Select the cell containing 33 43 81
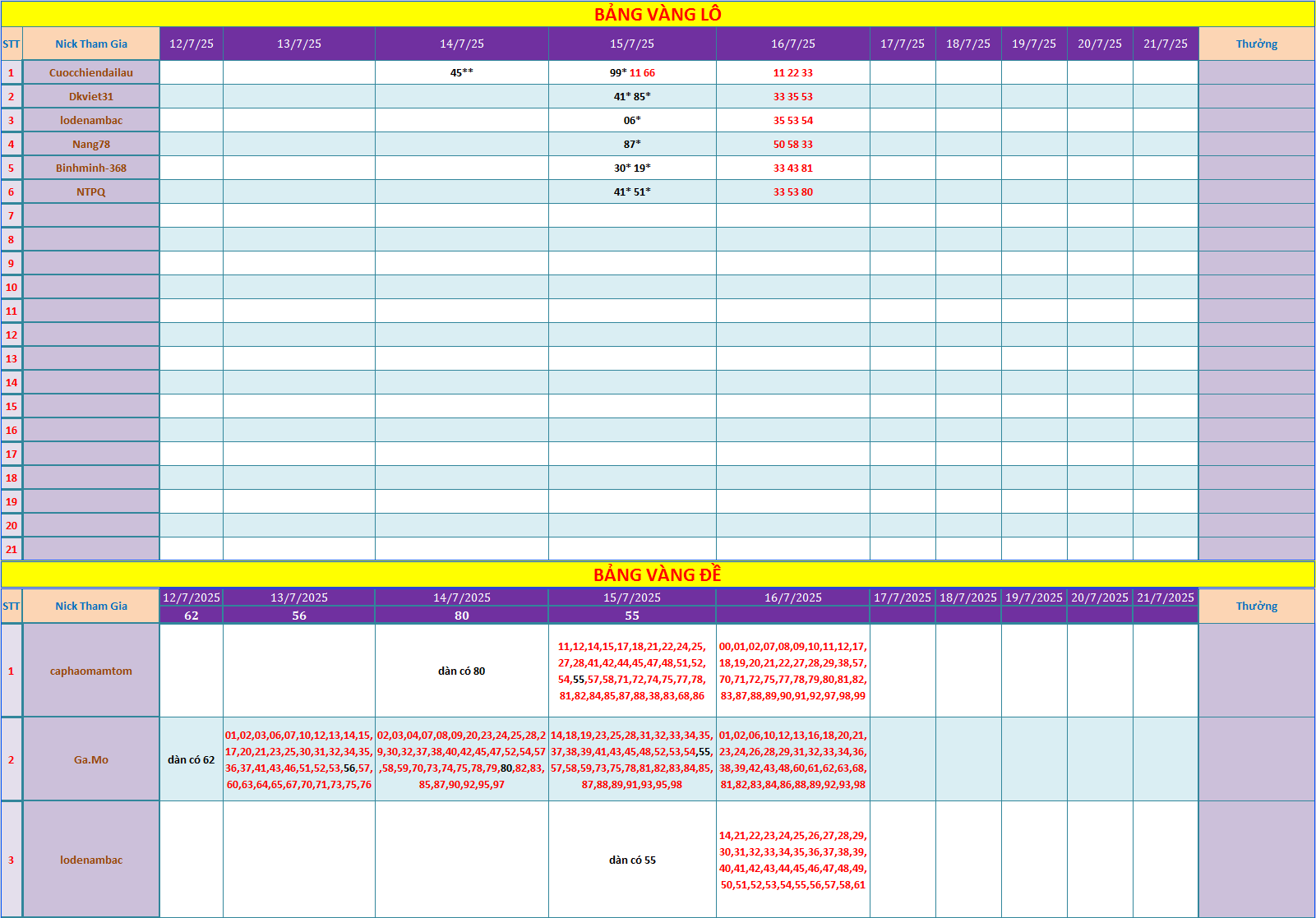1316x918 pixels. tap(793, 168)
